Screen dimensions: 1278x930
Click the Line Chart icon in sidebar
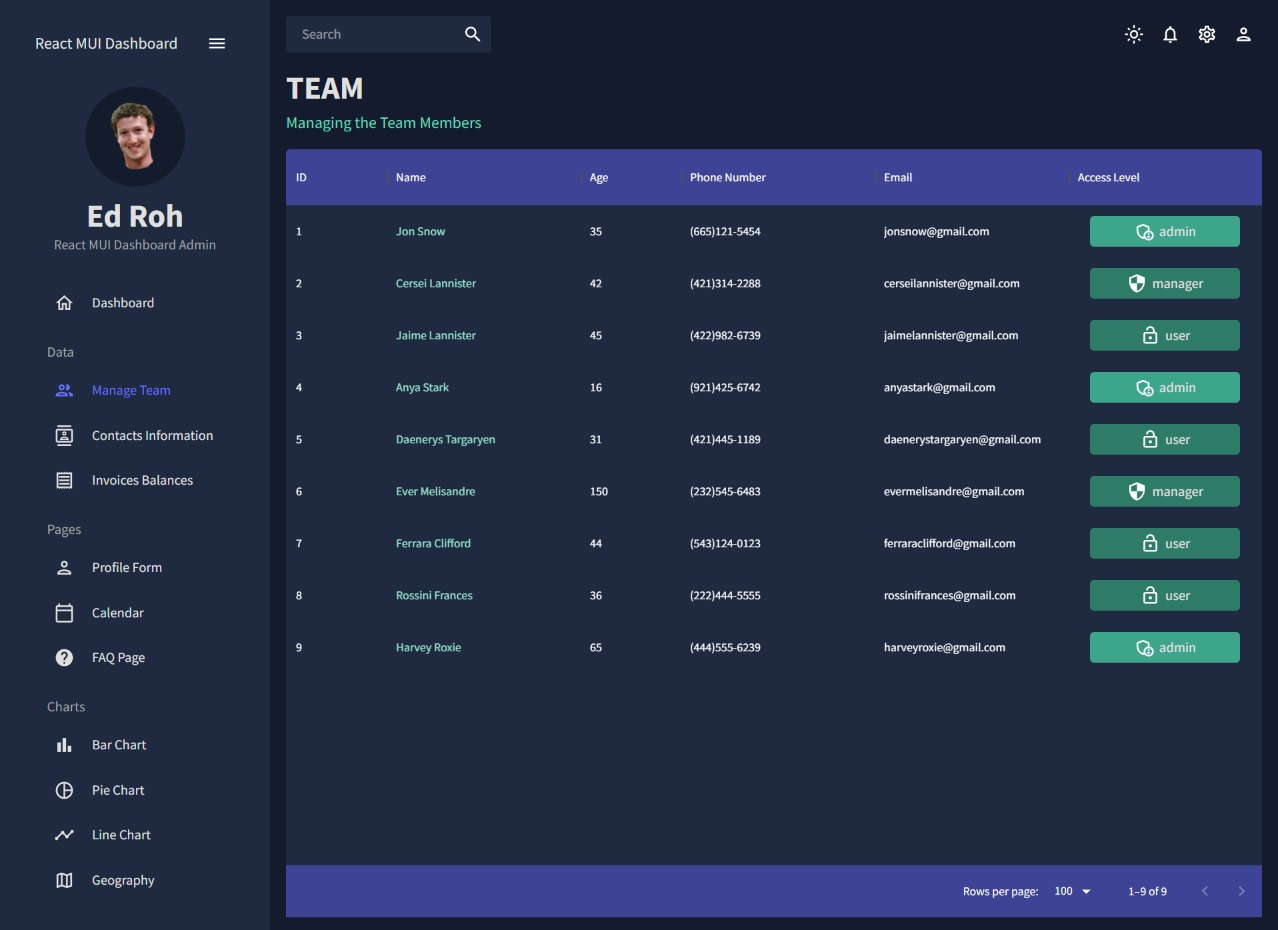[x=64, y=834]
